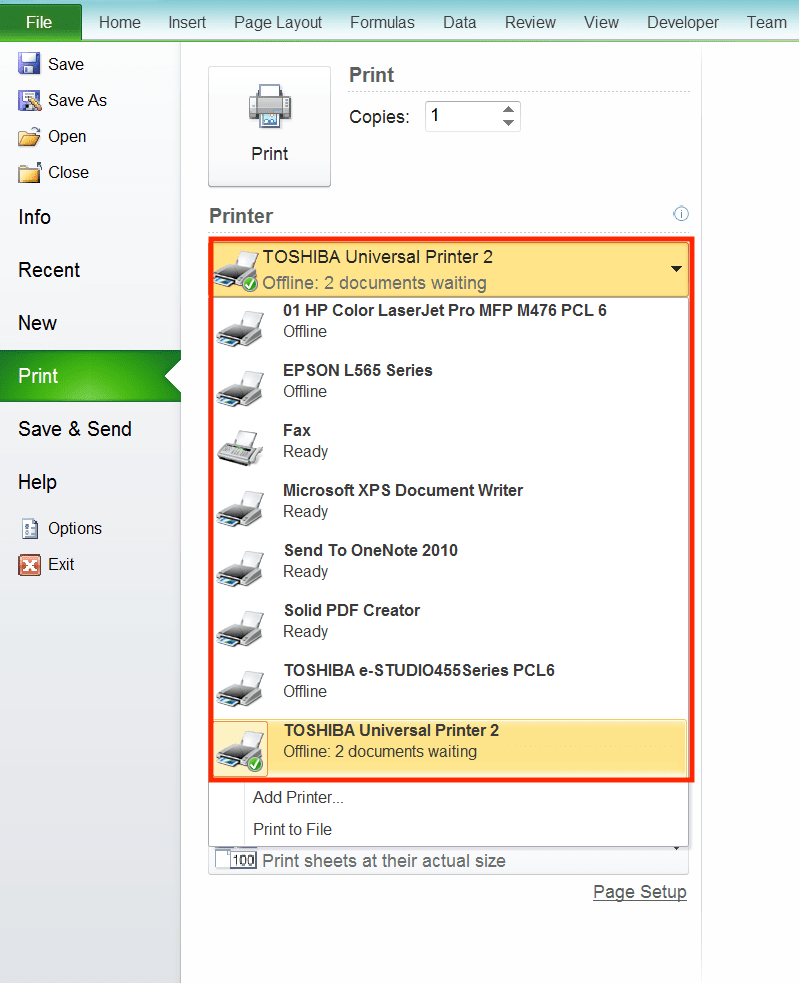Viewport: 799px width, 983px height.
Task: Pick TOSHIBA e-STUDIO455Series PCL6 printer
Action: coord(450,688)
